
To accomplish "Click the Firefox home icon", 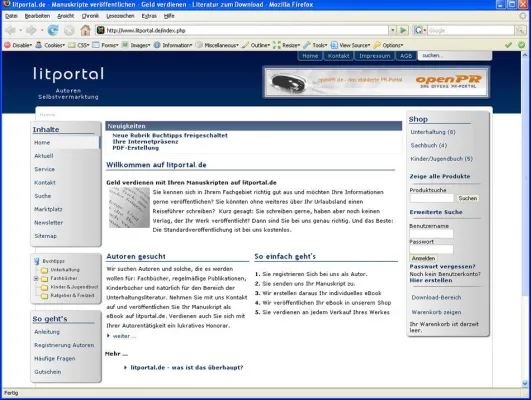I will (x=85, y=30).
